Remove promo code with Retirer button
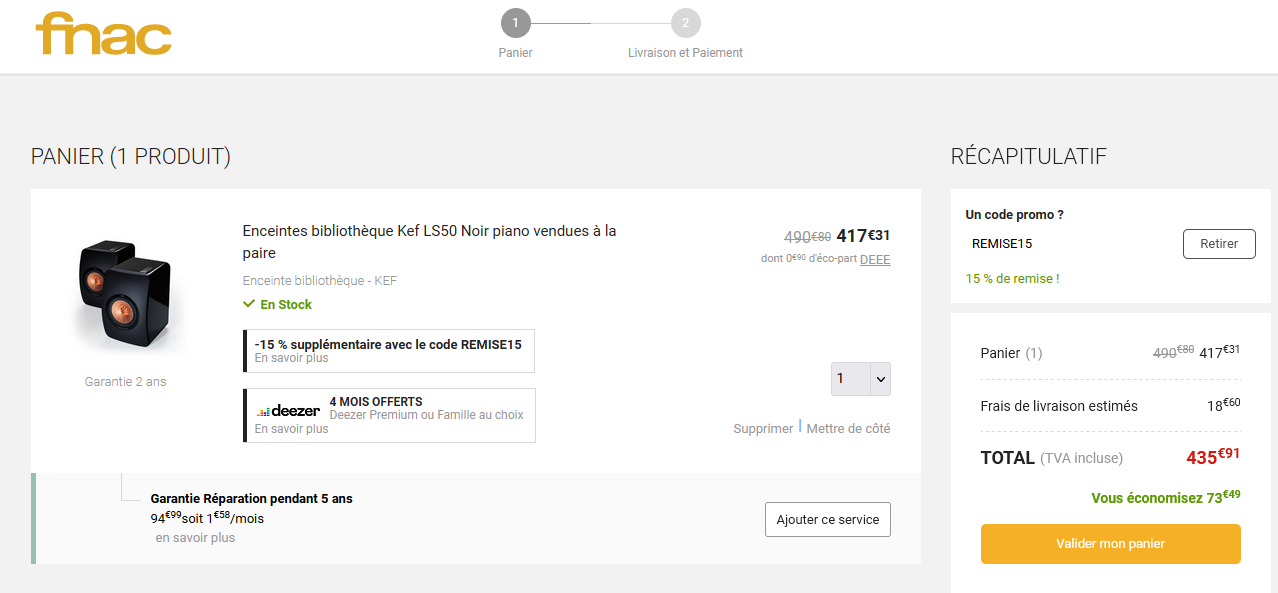Viewport: 1278px width, 593px height. (1218, 244)
